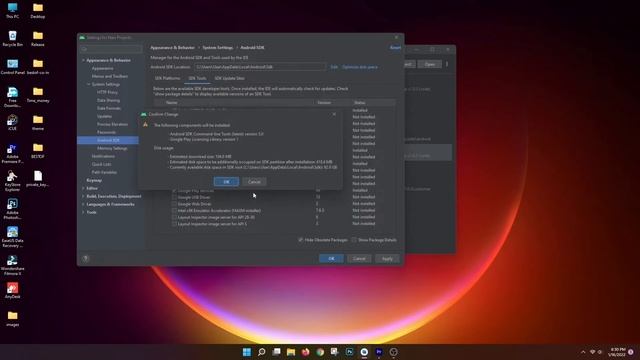Expand Languages & Frameworks node
Viewport: 640px width, 360px height.
tap(83, 204)
